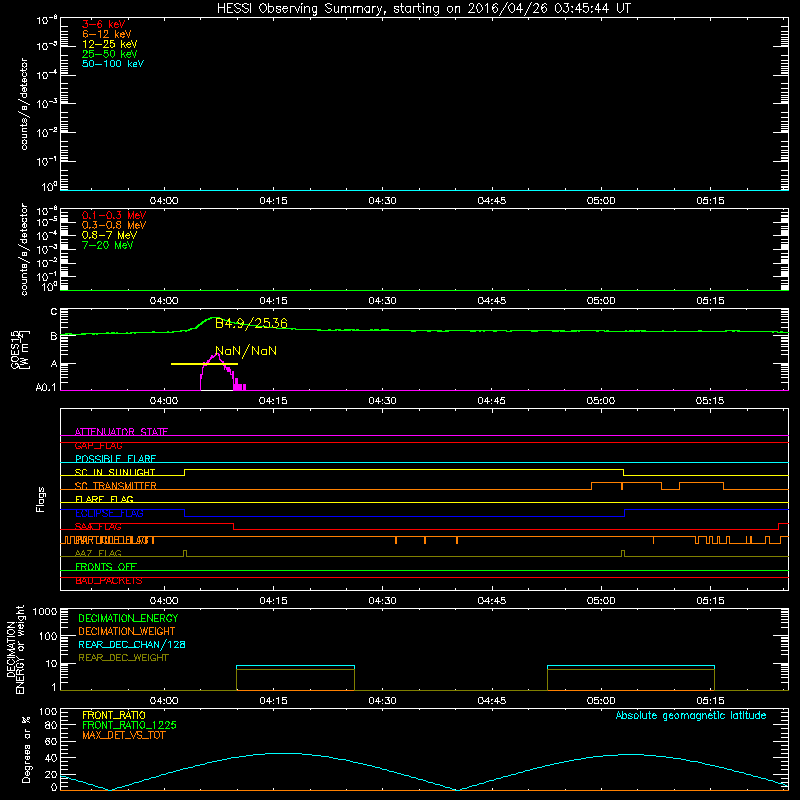Click the Absolute geomagnetic latitude label
The image size is (800, 800).
point(691,715)
